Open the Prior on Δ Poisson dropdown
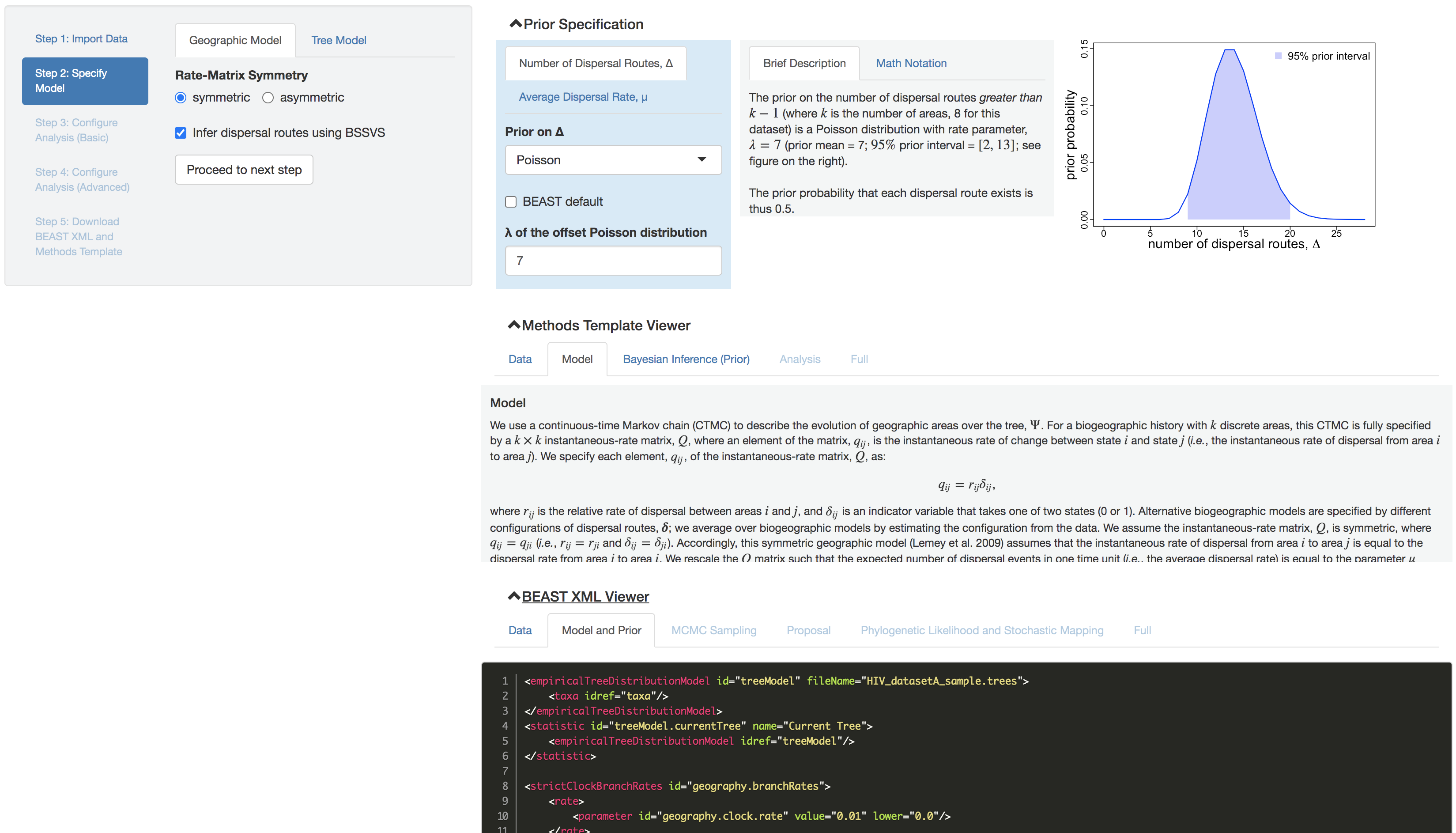1456x833 pixels. (x=613, y=160)
